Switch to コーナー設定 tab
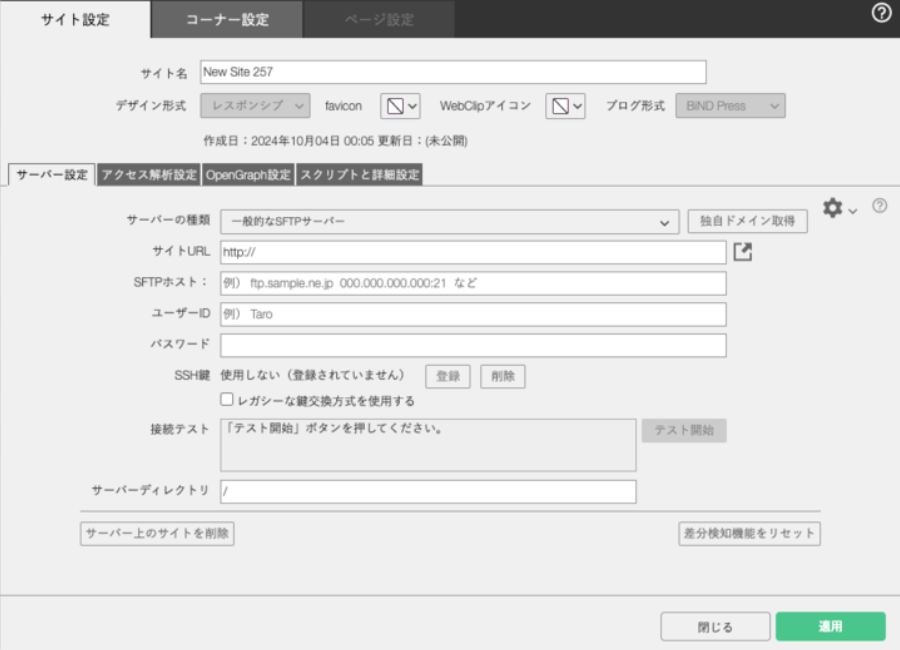900x650 pixels. coord(227,19)
